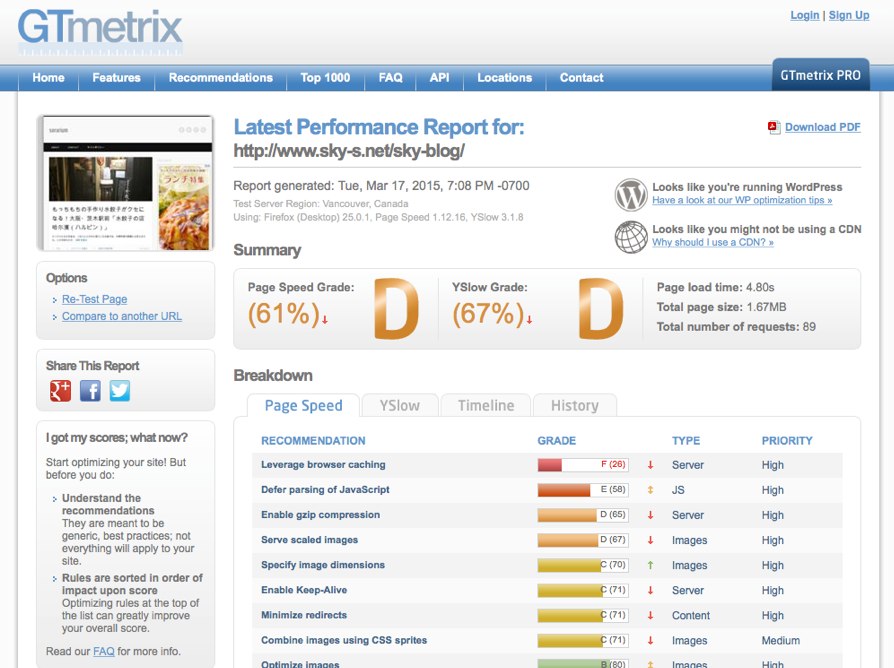Expand the Specify image dimensions recommendation
This screenshot has height=668, width=894.
(x=323, y=565)
